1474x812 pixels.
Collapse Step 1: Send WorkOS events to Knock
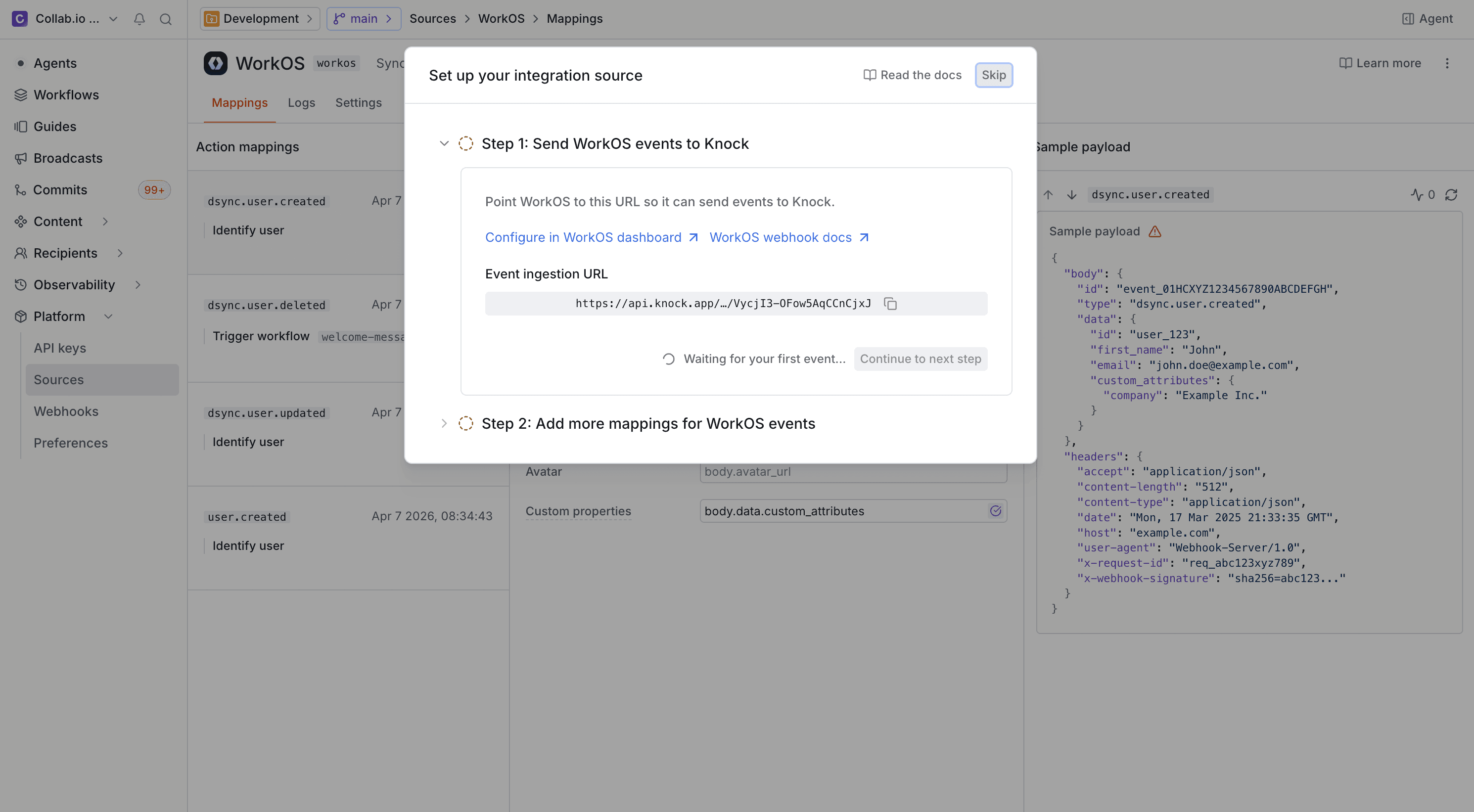[444, 143]
